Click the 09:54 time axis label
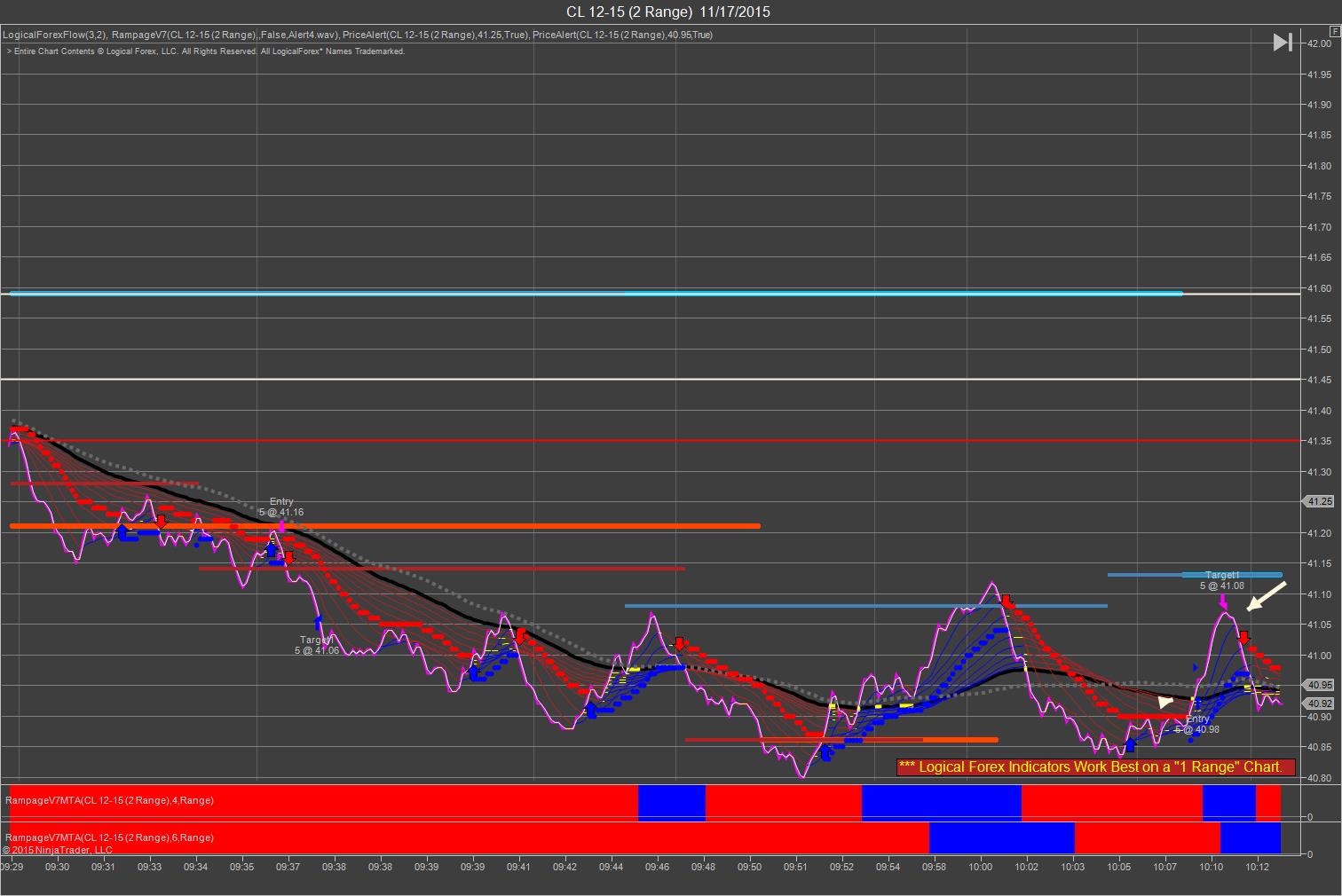The image size is (1342, 896). pyautogui.click(x=888, y=868)
